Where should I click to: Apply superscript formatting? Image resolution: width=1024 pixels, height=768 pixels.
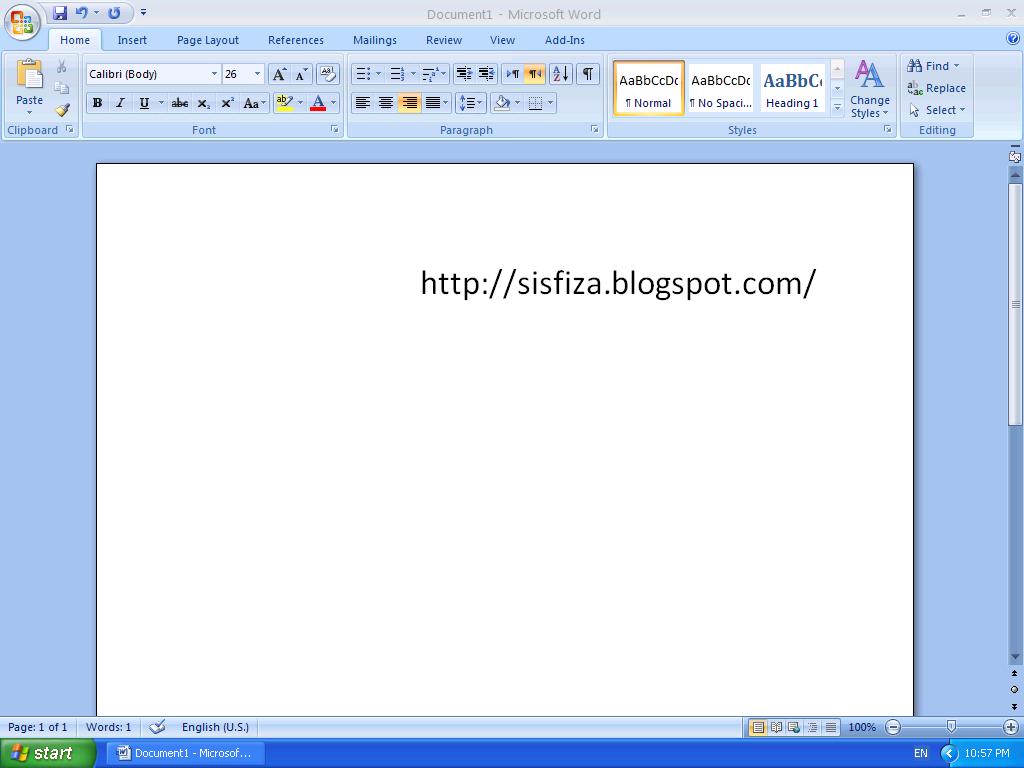pos(227,103)
